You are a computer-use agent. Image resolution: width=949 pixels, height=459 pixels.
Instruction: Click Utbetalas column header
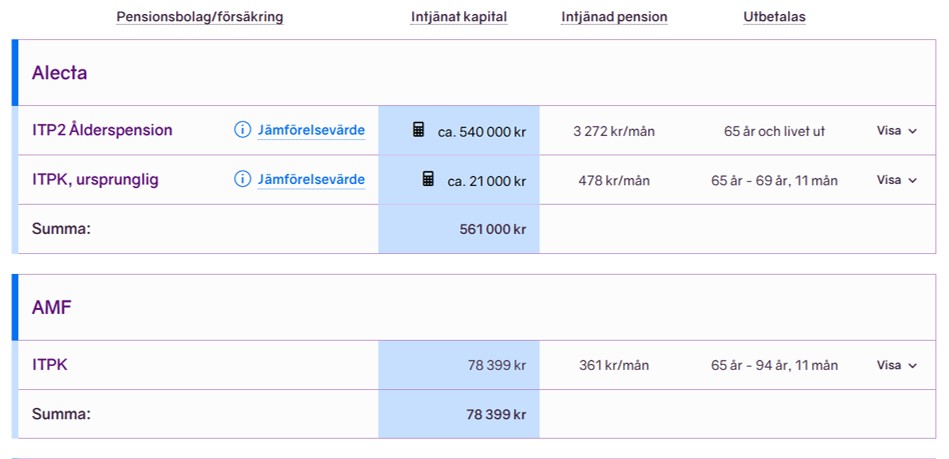pos(775,17)
